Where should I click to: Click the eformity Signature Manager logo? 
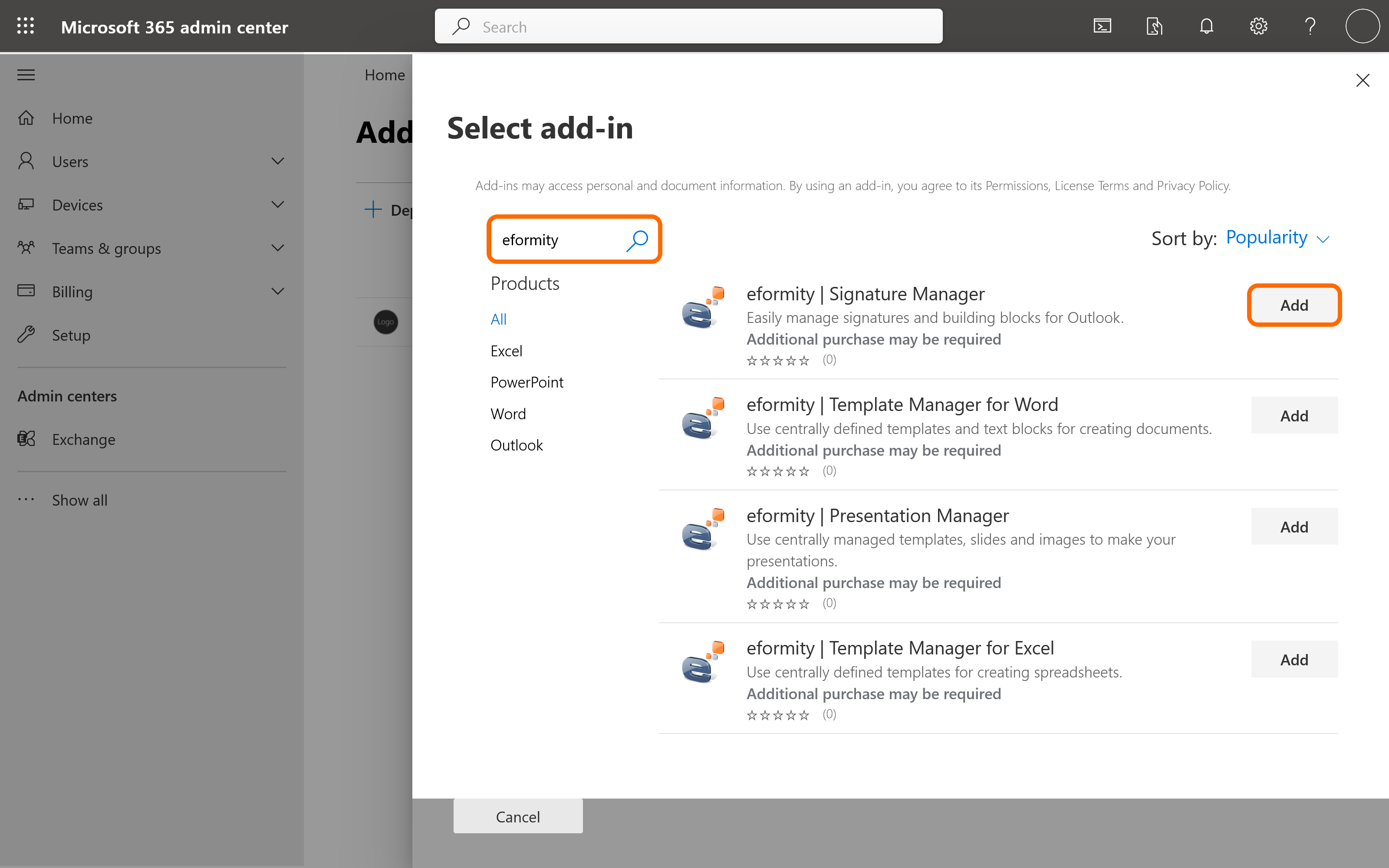click(703, 308)
